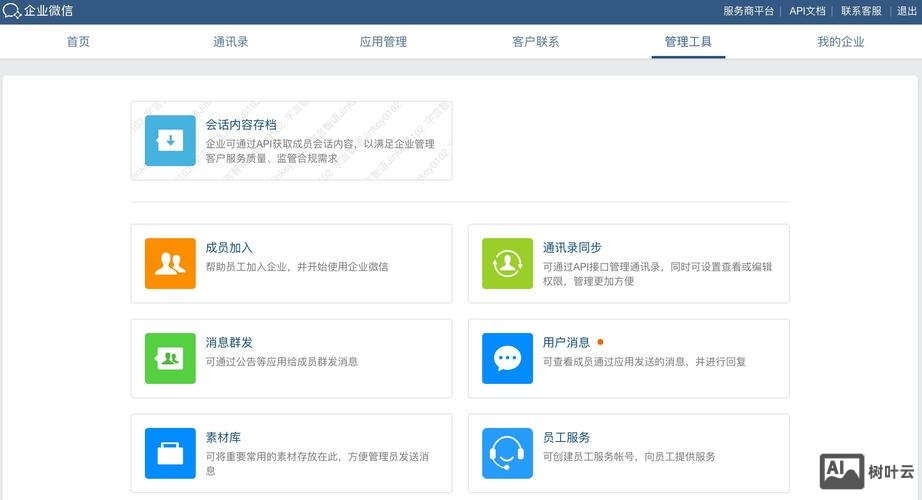Select the 管理工具 tab
This screenshot has height=500, width=922.
click(x=688, y=42)
